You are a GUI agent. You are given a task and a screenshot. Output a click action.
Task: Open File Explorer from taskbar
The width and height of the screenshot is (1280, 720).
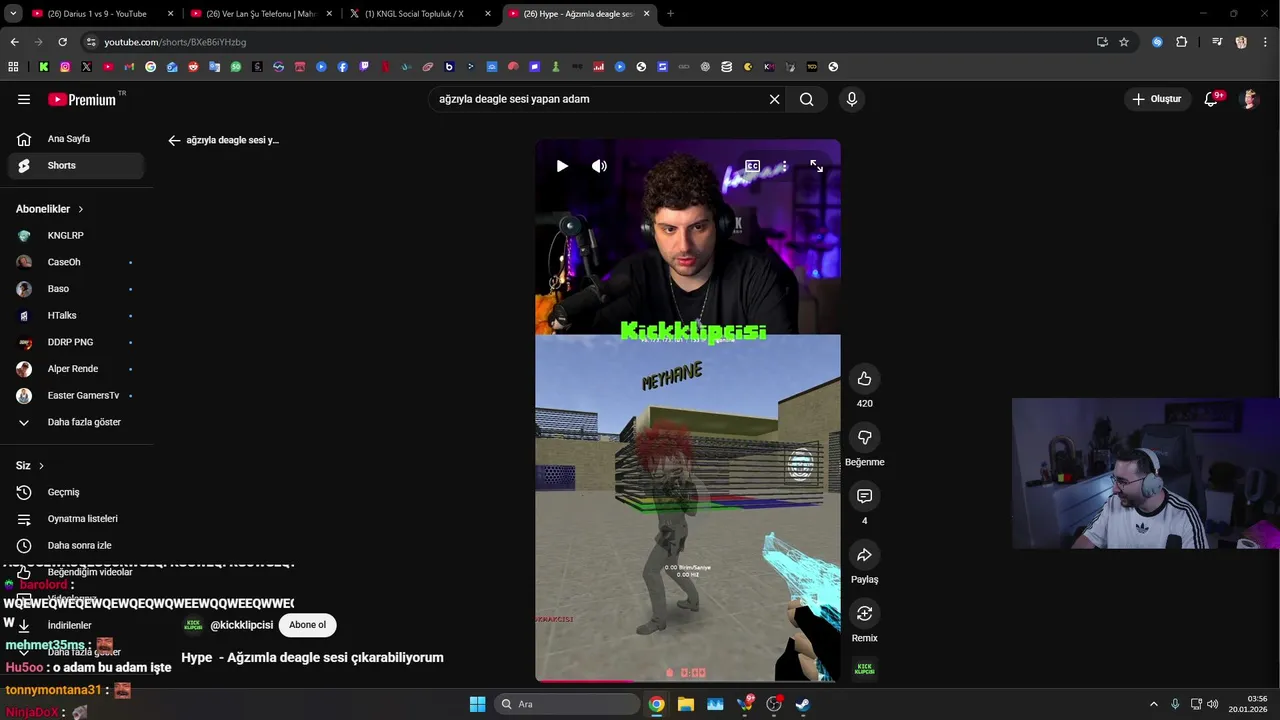pos(686,704)
